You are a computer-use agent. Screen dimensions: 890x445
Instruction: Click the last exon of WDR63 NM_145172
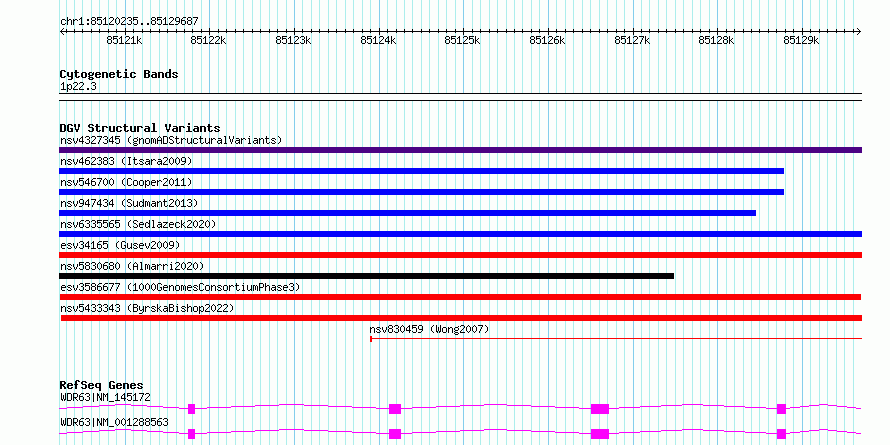click(x=782, y=409)
